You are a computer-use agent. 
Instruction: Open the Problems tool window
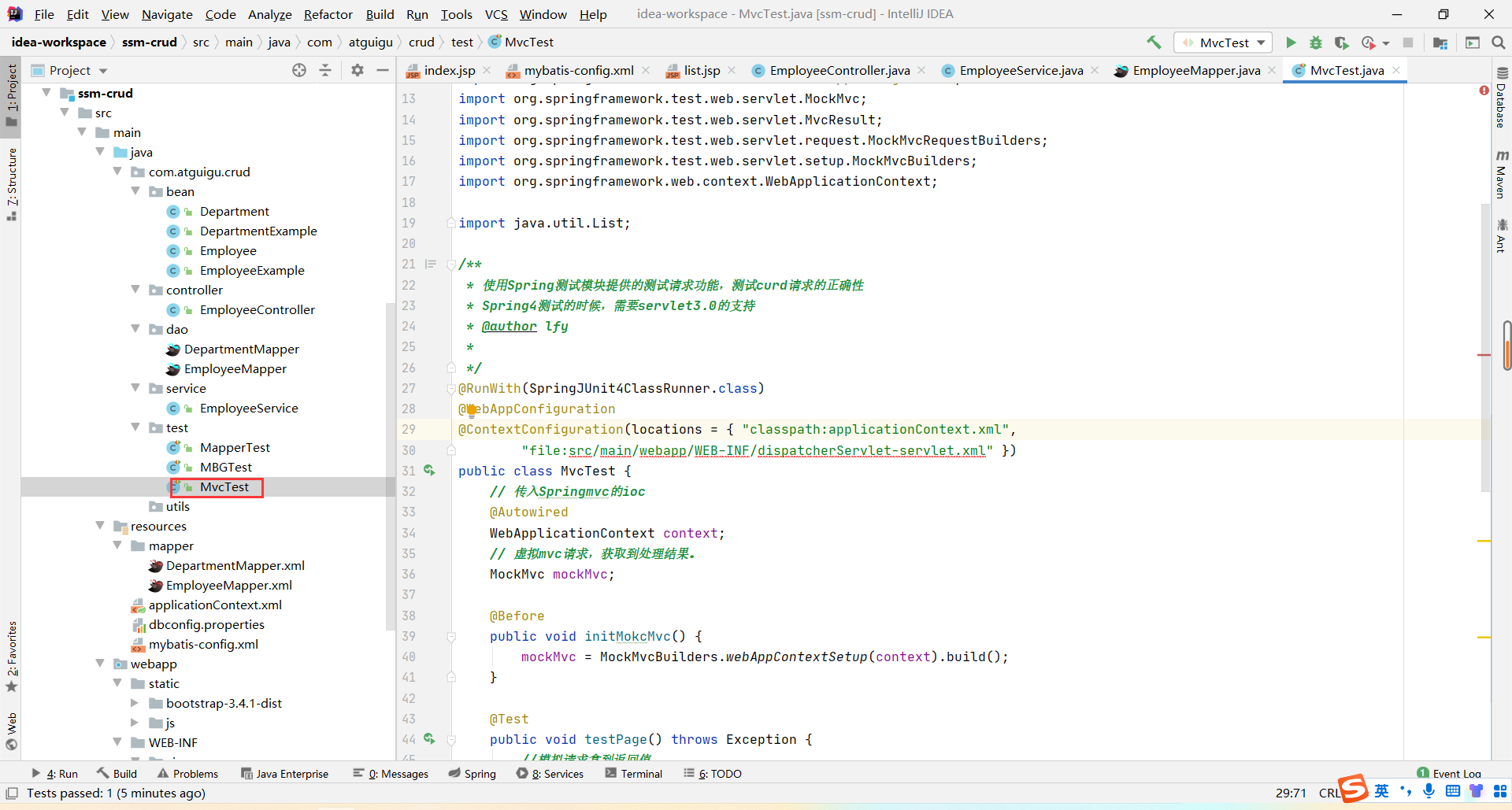click(187, 774)
